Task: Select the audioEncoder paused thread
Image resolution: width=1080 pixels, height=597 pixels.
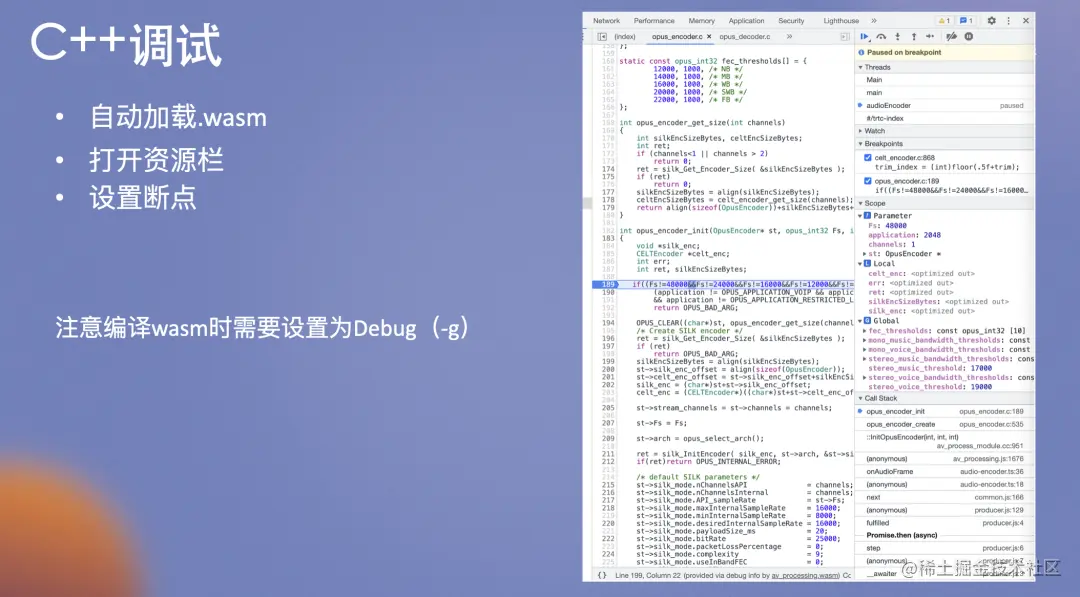Action: [945, 105]
